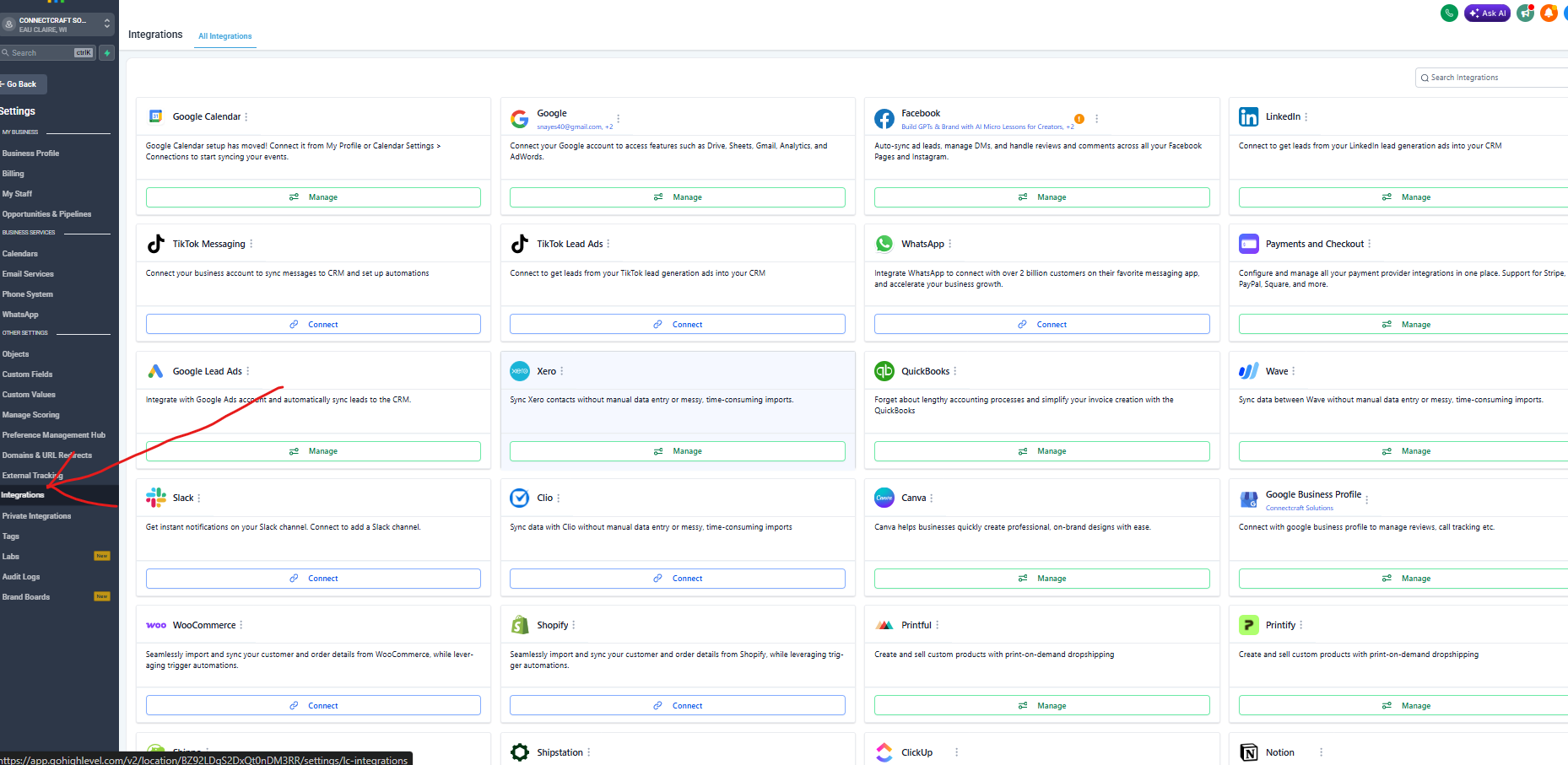This screenshot has height=765, width=1568.
Task: Click Connect on Shopify card
Action: click(678, 706)
